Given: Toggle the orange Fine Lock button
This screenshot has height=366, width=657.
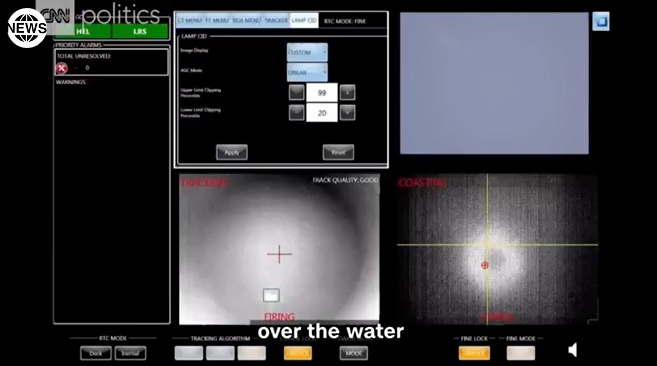Looking at the screenshot, I should (x=474, y=353).
